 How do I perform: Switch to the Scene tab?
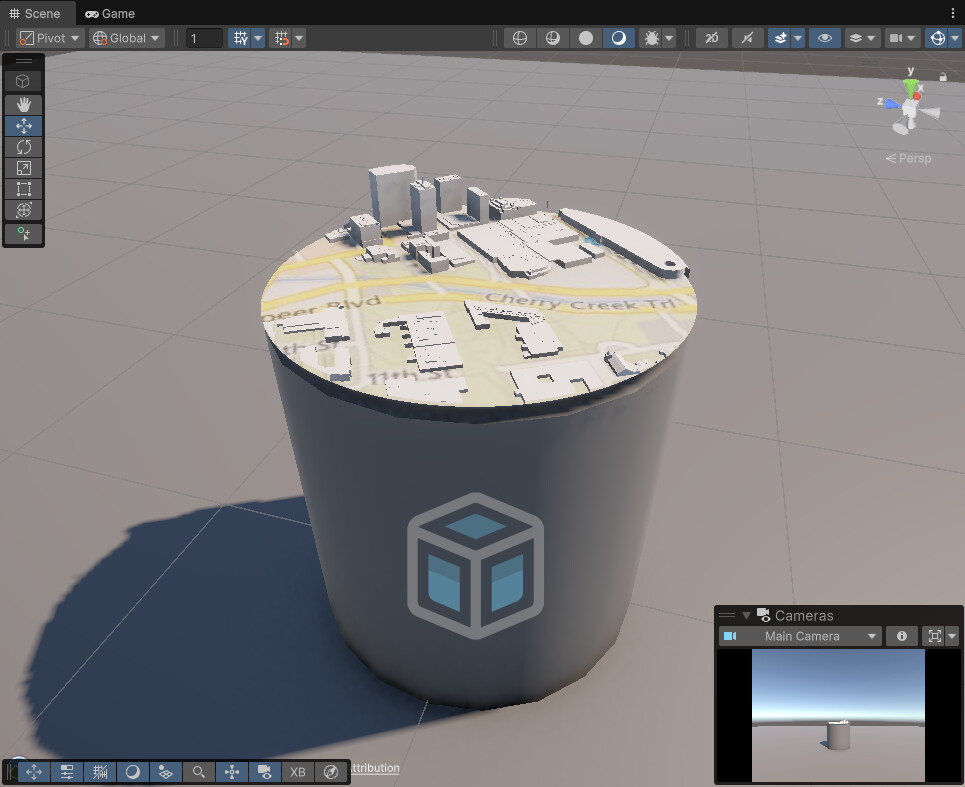coord(35,13)
